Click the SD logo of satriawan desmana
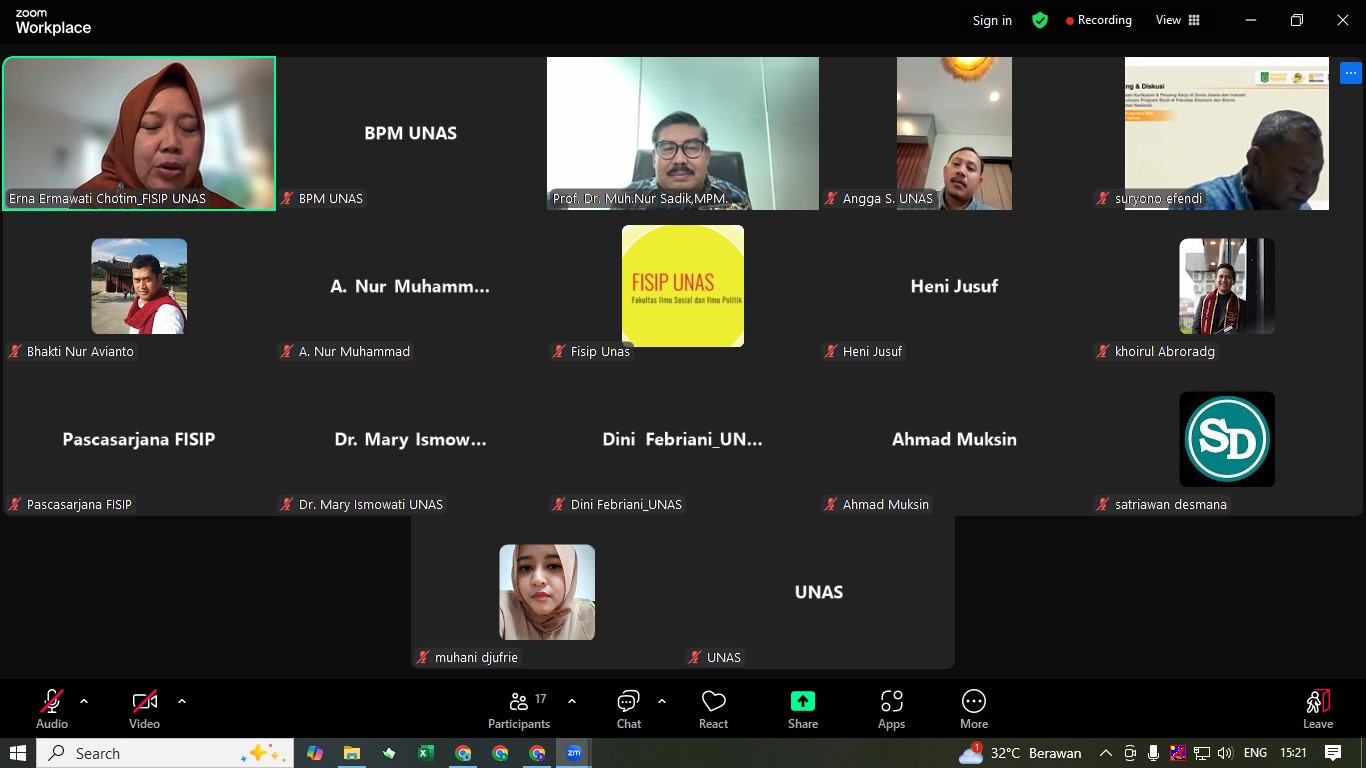 point(1227,439)
